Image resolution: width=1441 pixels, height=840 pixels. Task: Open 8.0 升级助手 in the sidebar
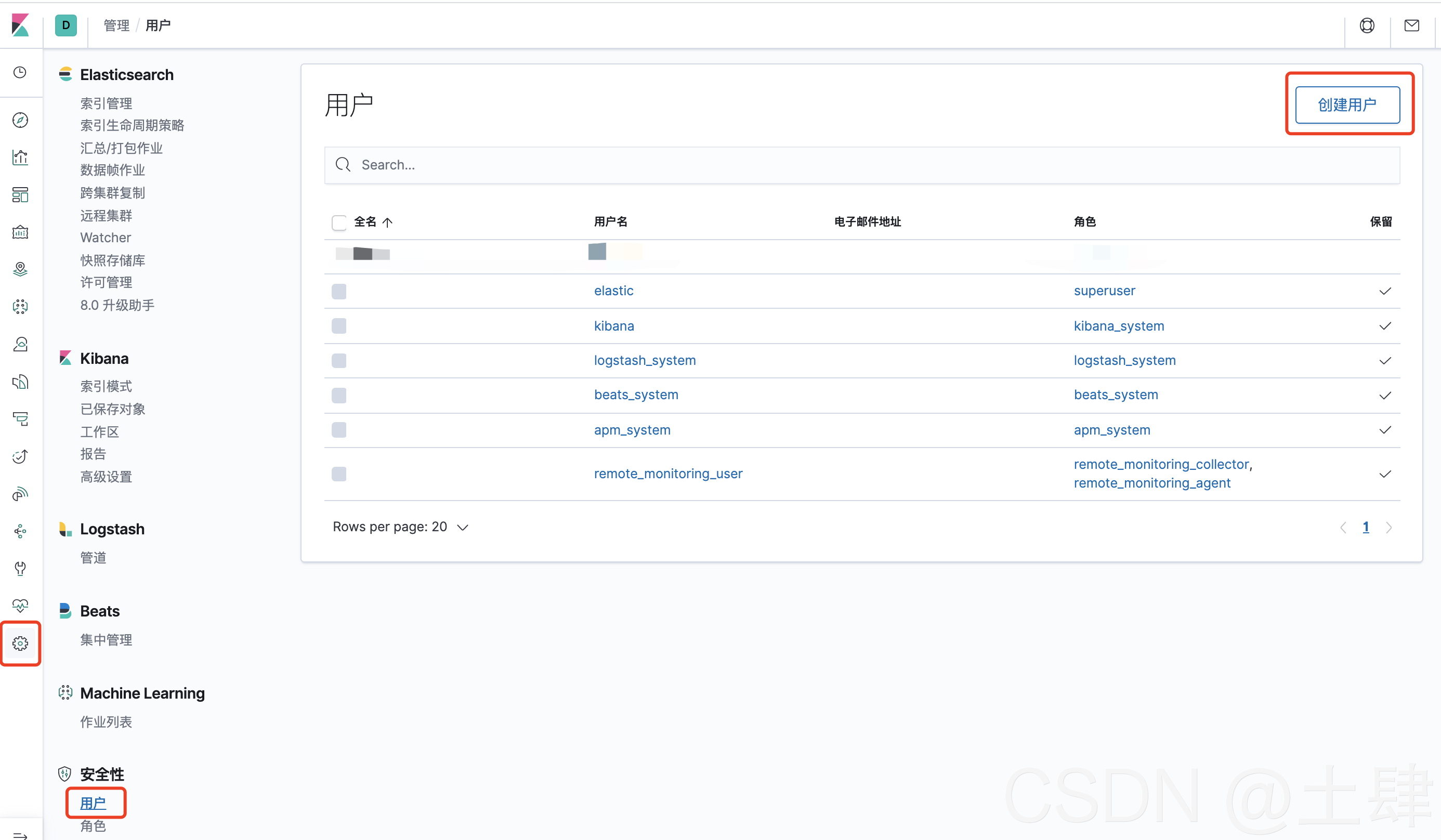click(117, 305)
